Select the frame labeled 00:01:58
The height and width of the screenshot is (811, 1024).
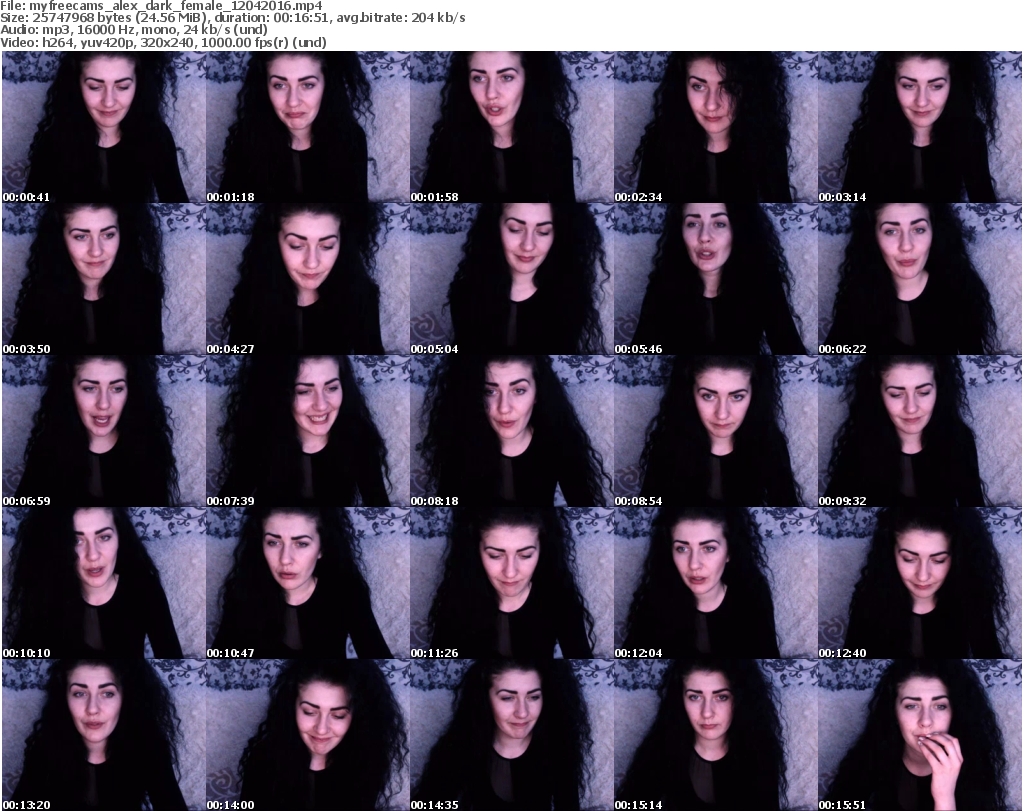511,127
